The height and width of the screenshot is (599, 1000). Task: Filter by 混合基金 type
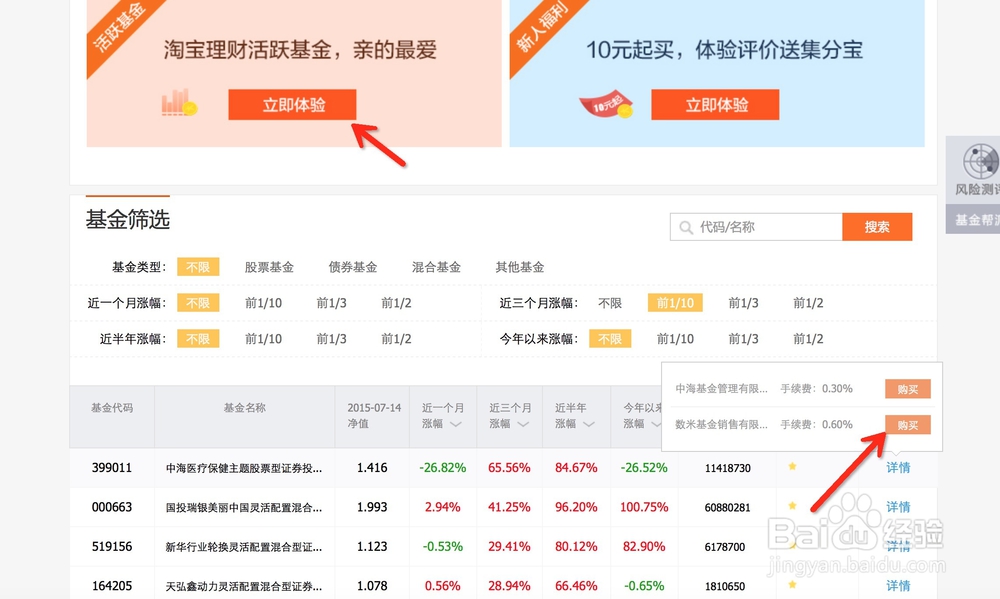(436, 267)
